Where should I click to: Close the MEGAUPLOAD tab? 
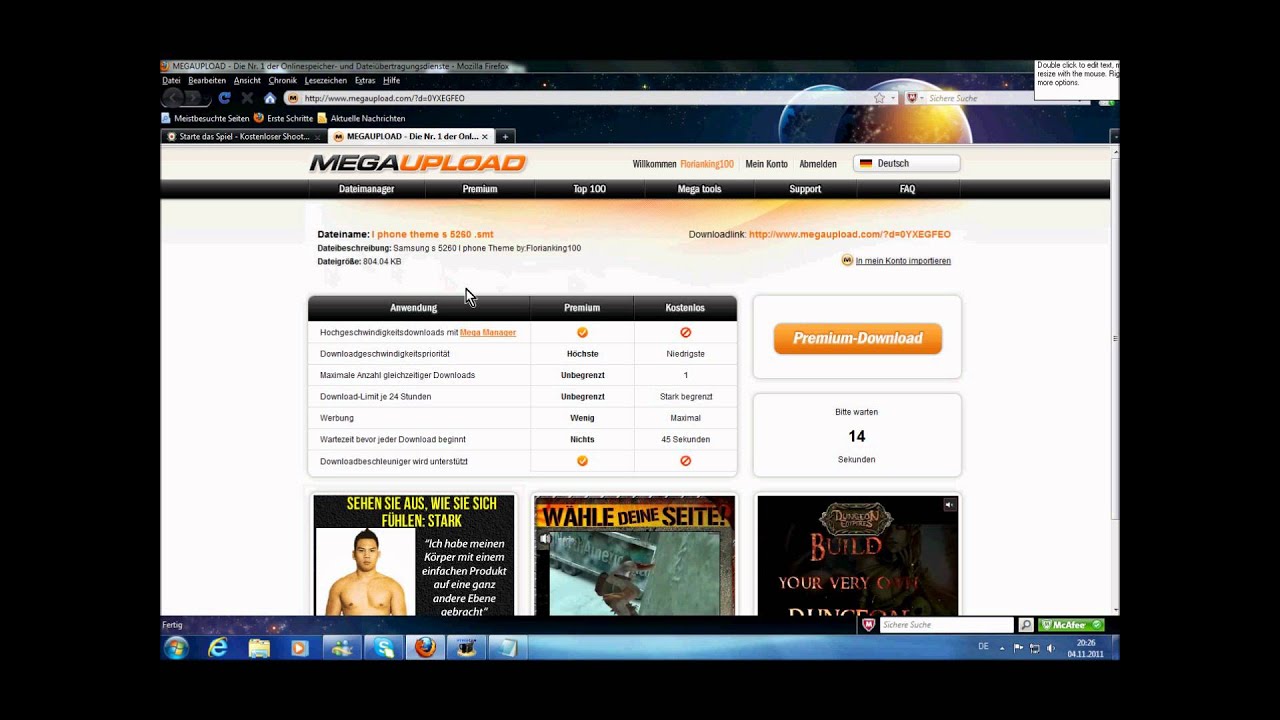click(485, 136)
